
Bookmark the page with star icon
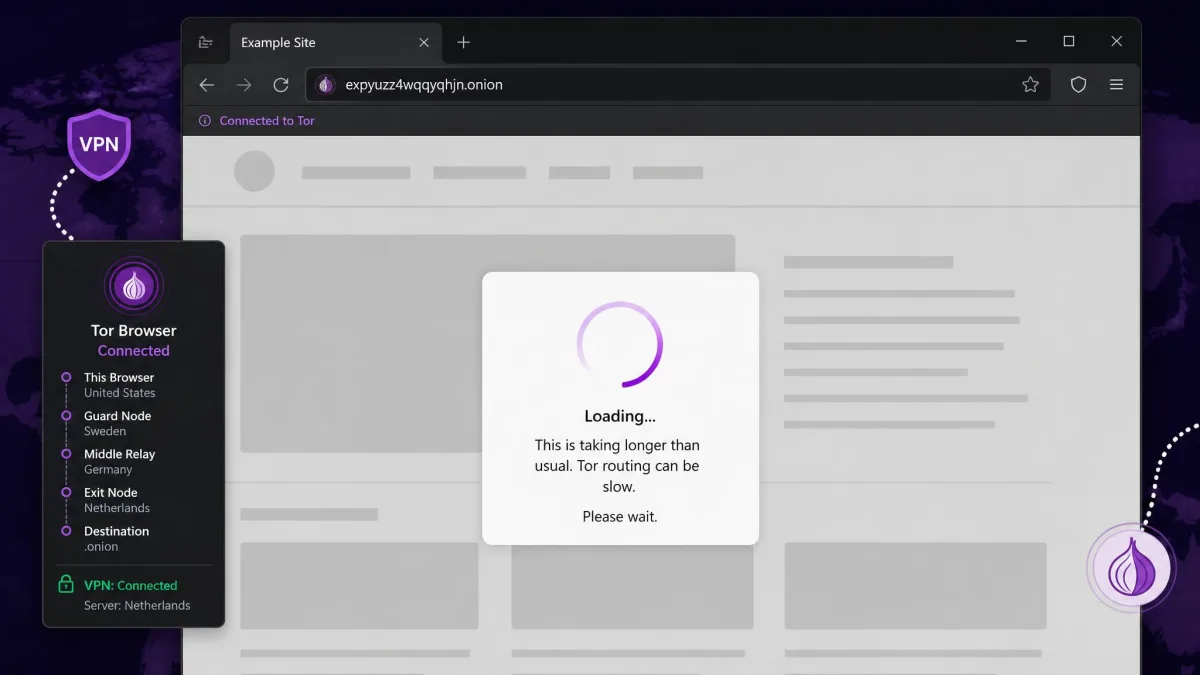pos(1030,85)
